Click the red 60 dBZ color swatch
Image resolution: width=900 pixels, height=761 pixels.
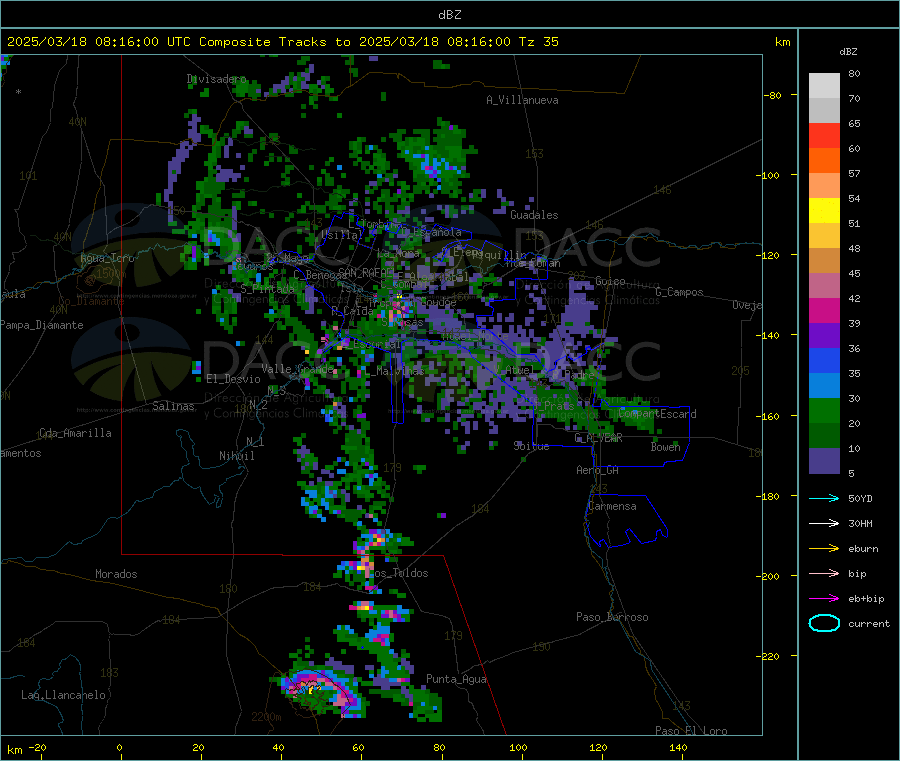coord(824,136)
